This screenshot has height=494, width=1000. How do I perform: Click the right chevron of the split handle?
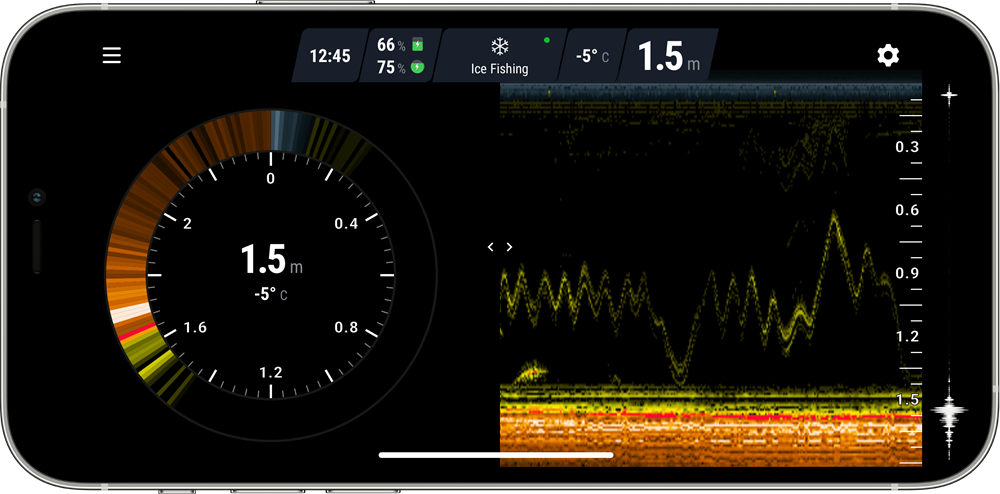[x=509, y=247]
